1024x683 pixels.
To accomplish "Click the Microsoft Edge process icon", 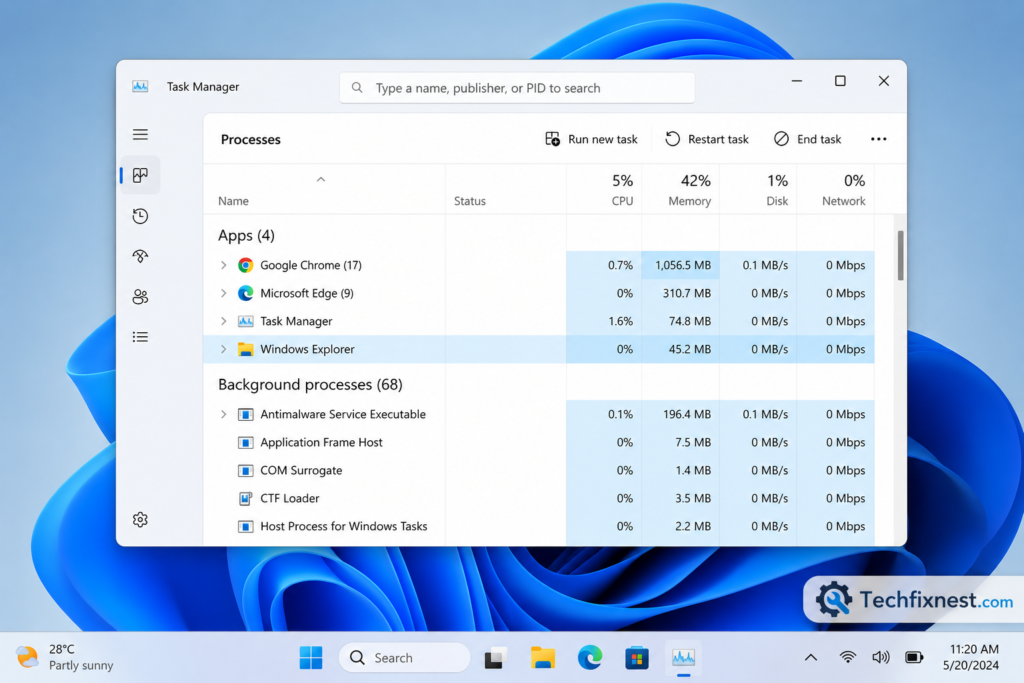I will [x=246, y=293].
